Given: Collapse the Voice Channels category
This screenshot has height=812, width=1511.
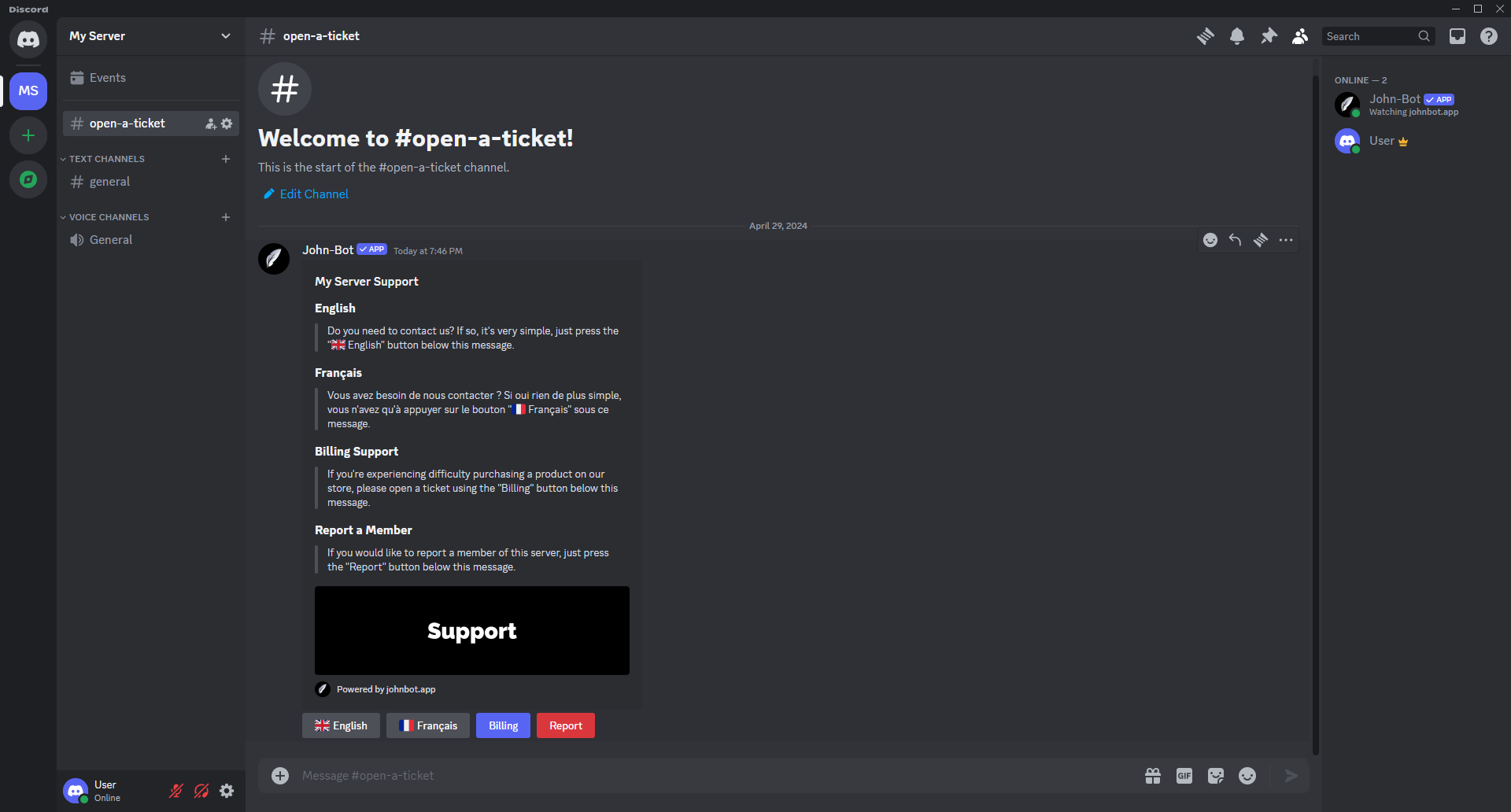Looking at the screenshot, I should 109,217.
